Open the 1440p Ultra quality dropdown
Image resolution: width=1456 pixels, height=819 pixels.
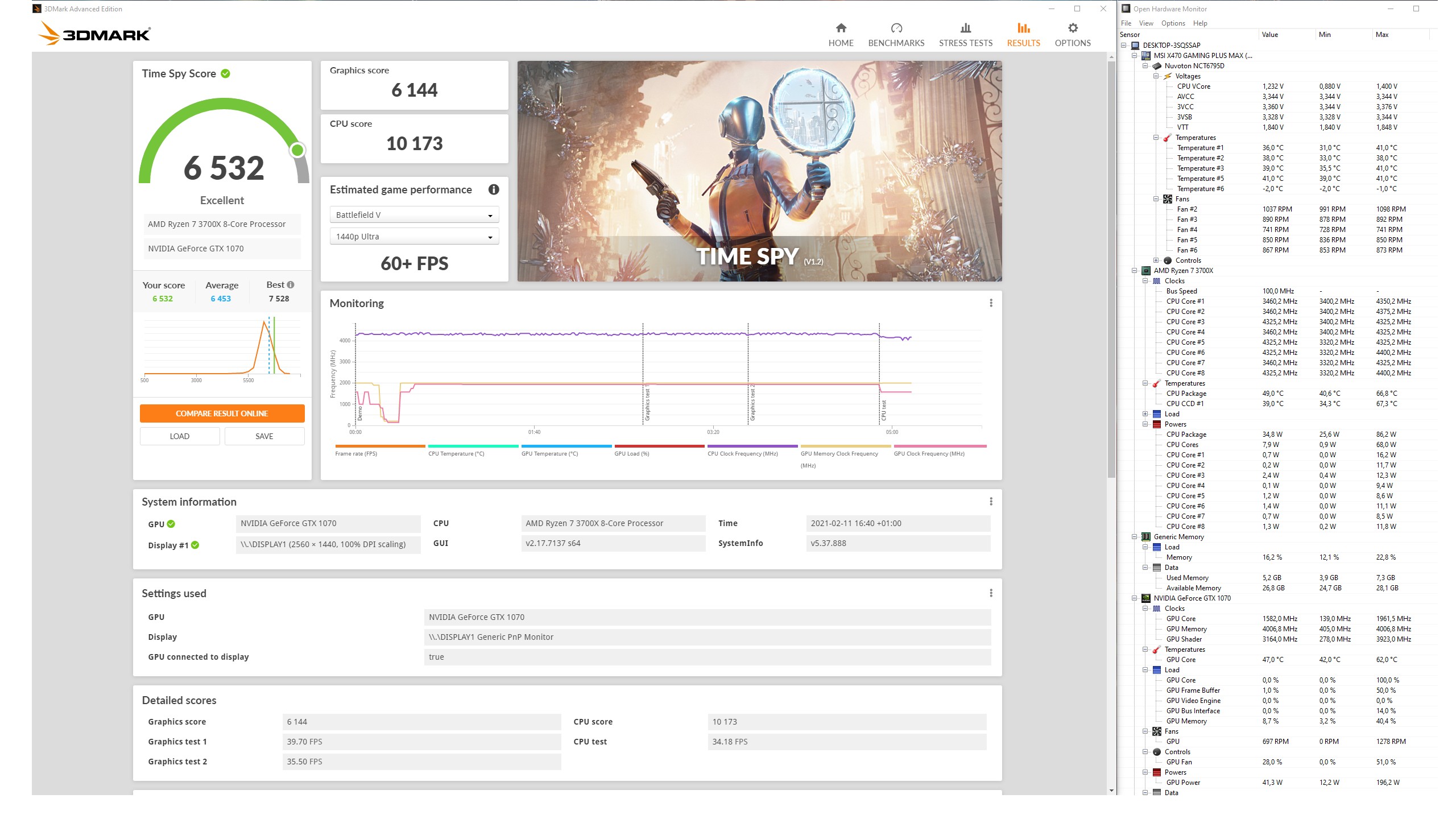click(x=413, y=236)
